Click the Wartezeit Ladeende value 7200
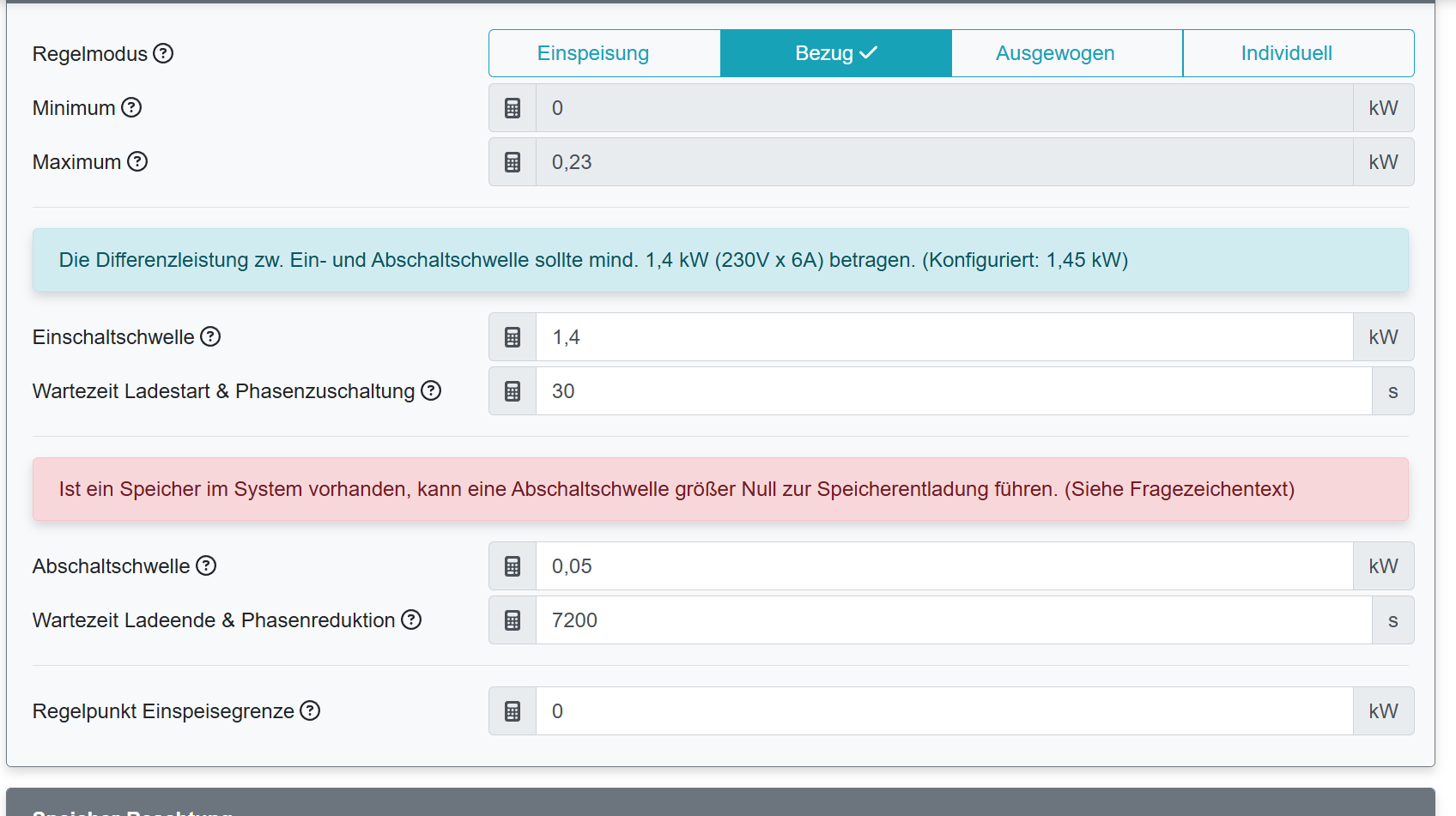 858,620
